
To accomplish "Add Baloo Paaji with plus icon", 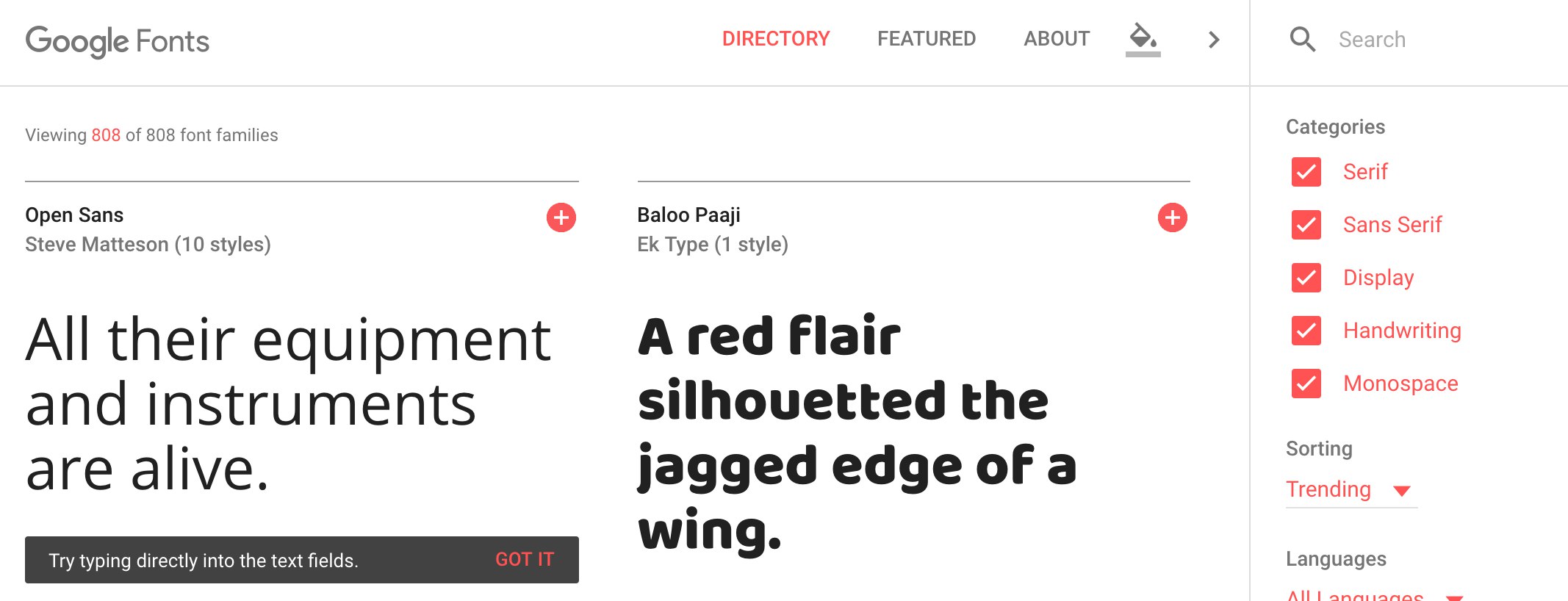I will pos(1173,217).
